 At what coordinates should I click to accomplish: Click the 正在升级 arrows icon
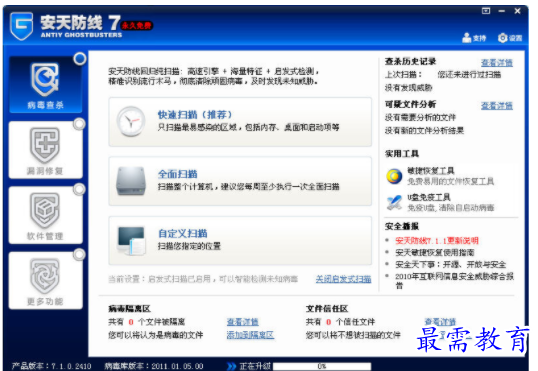tap(232, 366)
